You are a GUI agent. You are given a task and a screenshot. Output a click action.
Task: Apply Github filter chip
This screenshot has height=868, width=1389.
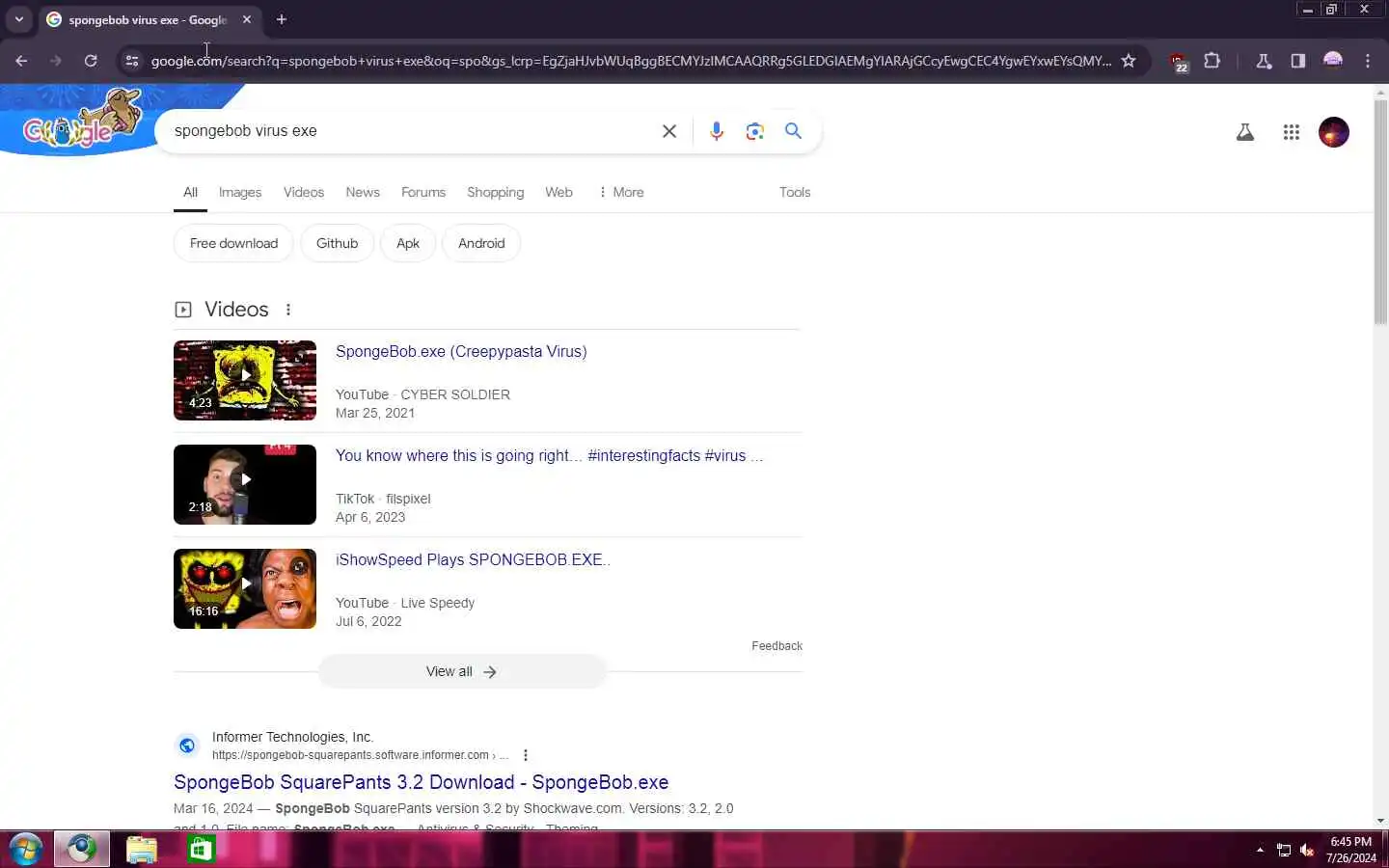pos(337,243)
